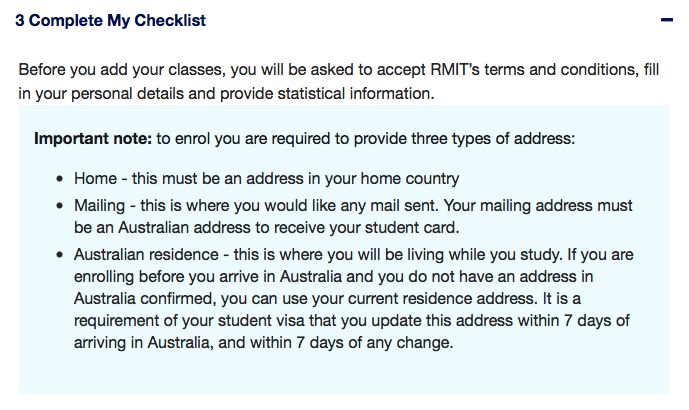Click the bullet marker beside Australian residence
The height and width of the screenshot is (410, 689).
coord(60,255)
